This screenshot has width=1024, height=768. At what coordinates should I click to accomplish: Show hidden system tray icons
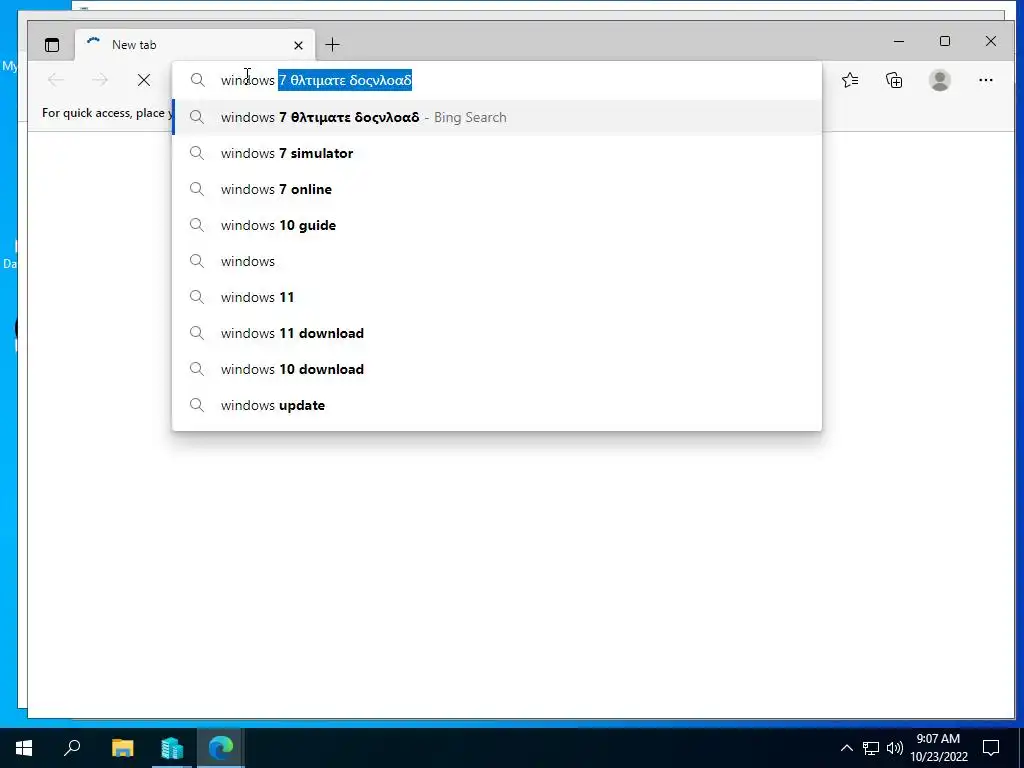[x=846, y=748]
